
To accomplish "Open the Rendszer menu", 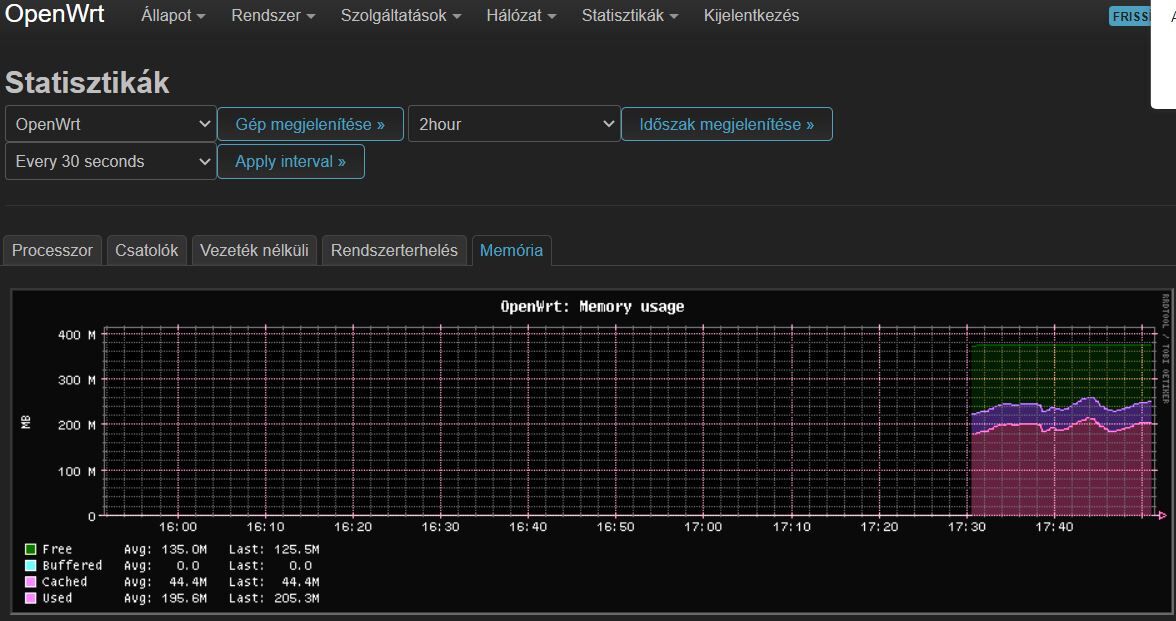I will (x=273, y=16).
